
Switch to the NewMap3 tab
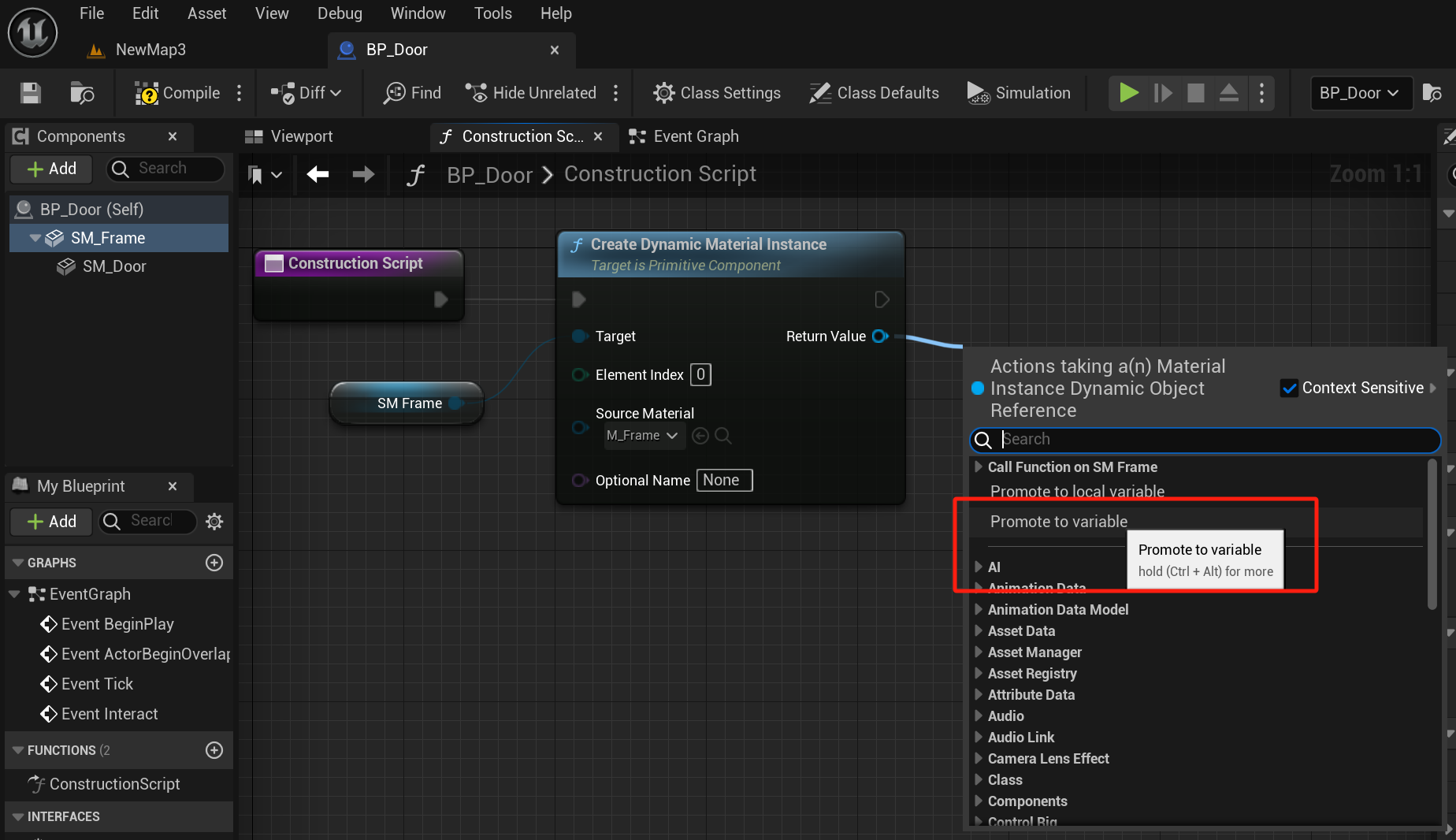pyautogui.click(x=137, y=50)
